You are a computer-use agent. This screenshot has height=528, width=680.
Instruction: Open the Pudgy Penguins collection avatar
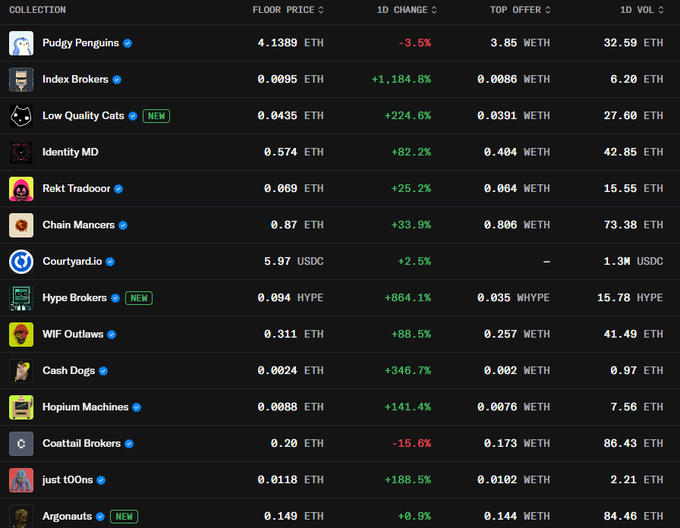coord(21,43)
